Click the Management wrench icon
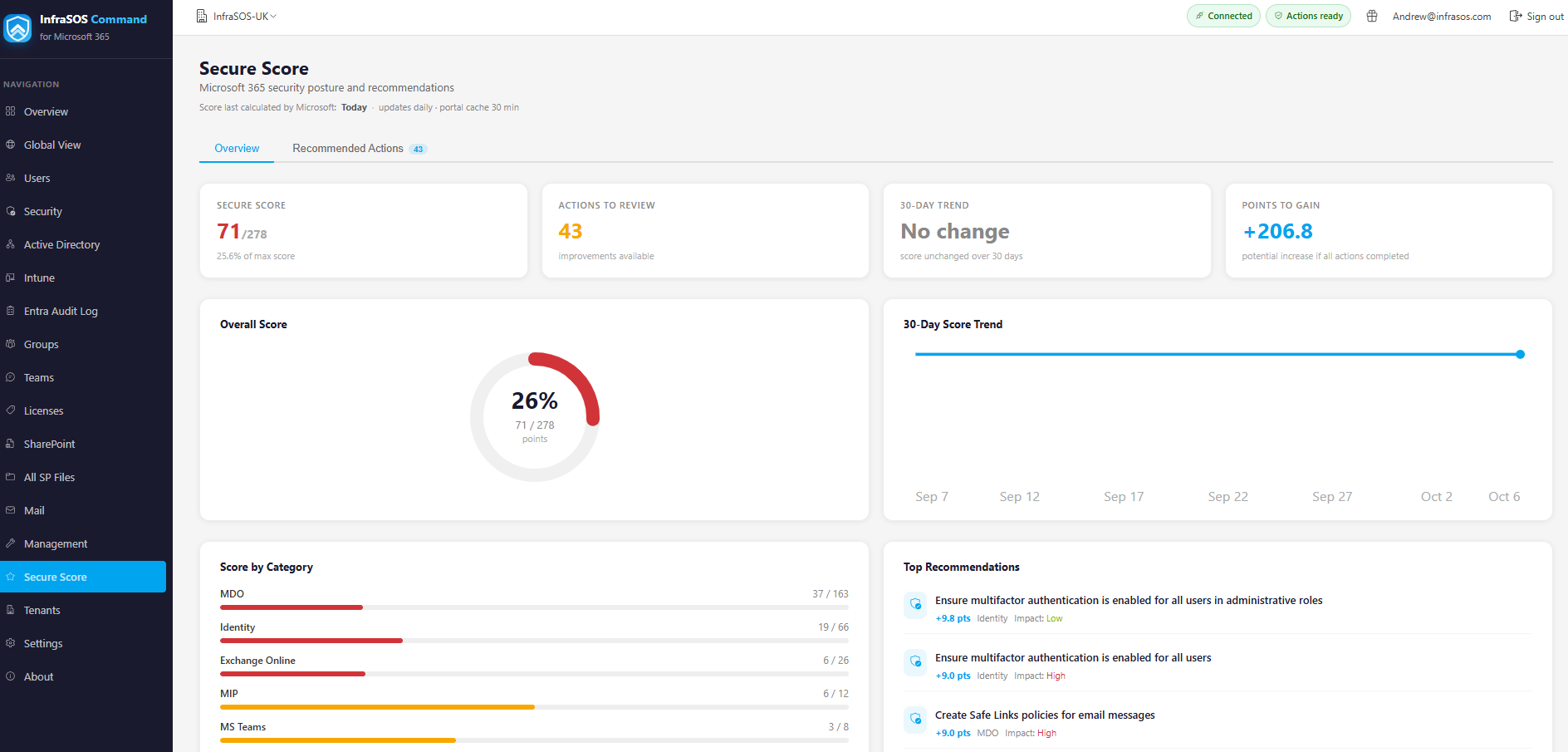This screenshot has height=752, width=1568. (x=11, y=543)
